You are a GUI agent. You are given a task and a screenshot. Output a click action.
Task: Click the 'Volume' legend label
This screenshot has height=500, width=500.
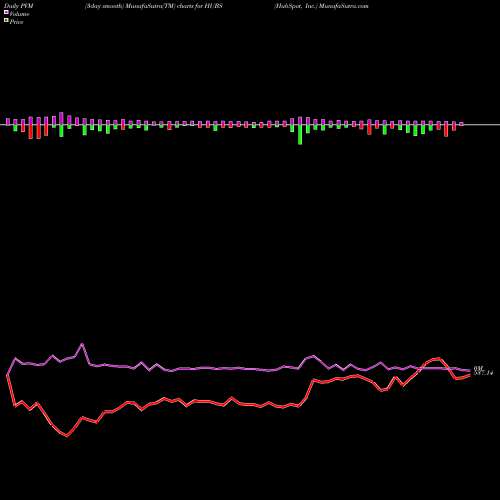click(19, 14)
